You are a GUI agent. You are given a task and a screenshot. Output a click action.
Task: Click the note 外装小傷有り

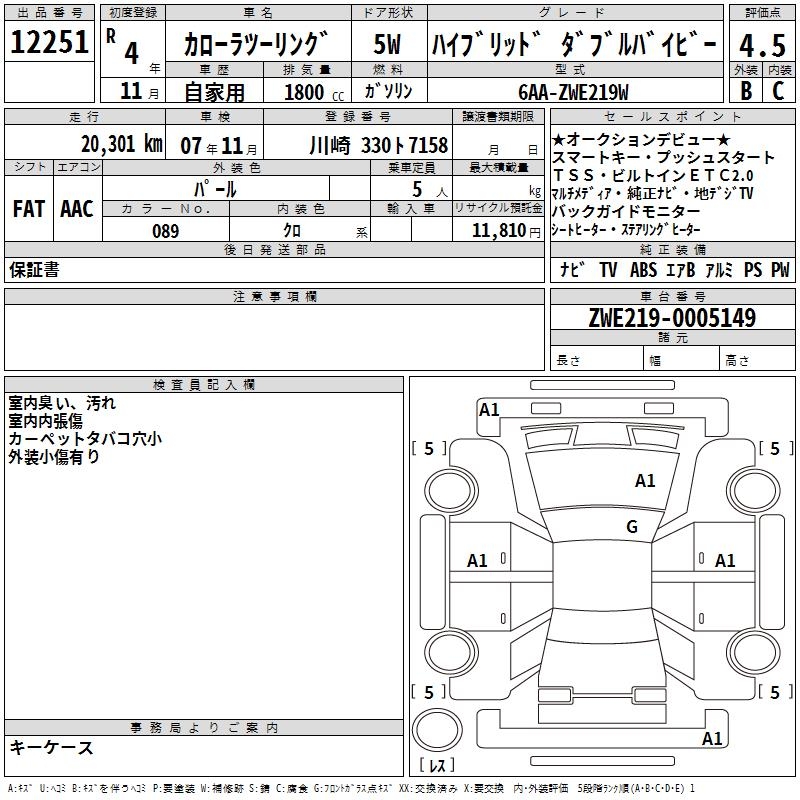[x=54, y=457]
